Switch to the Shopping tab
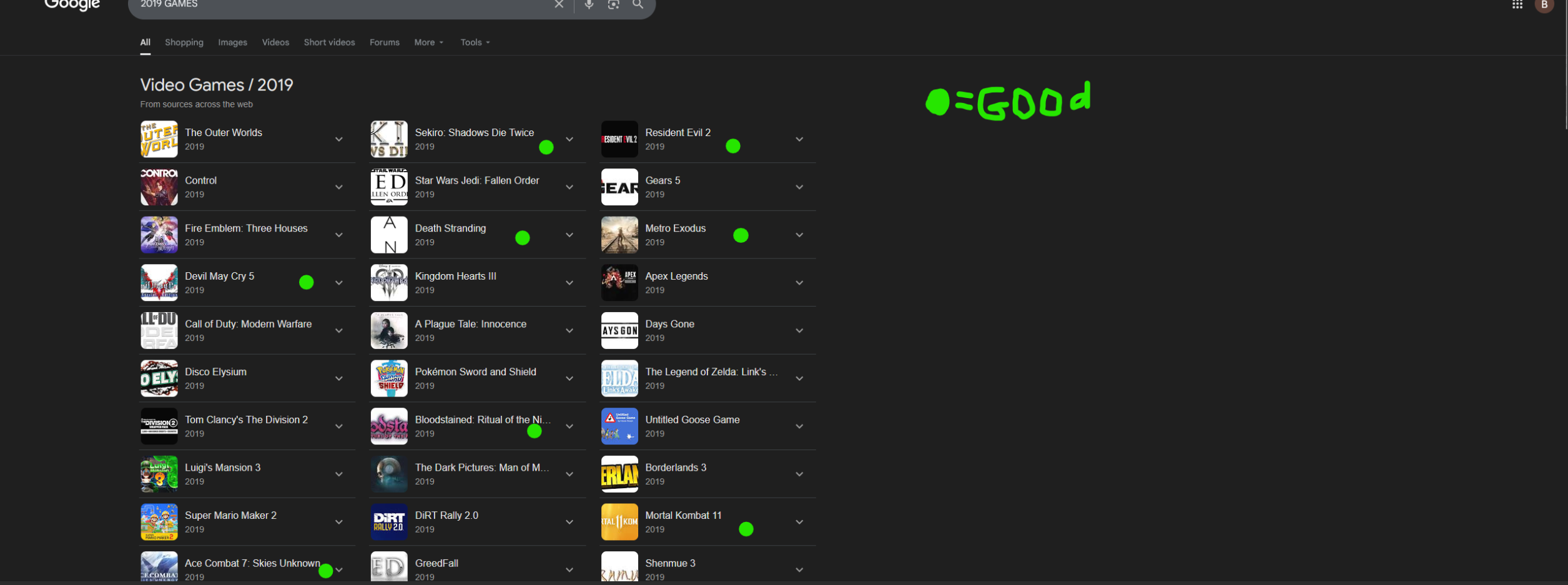 184,42
